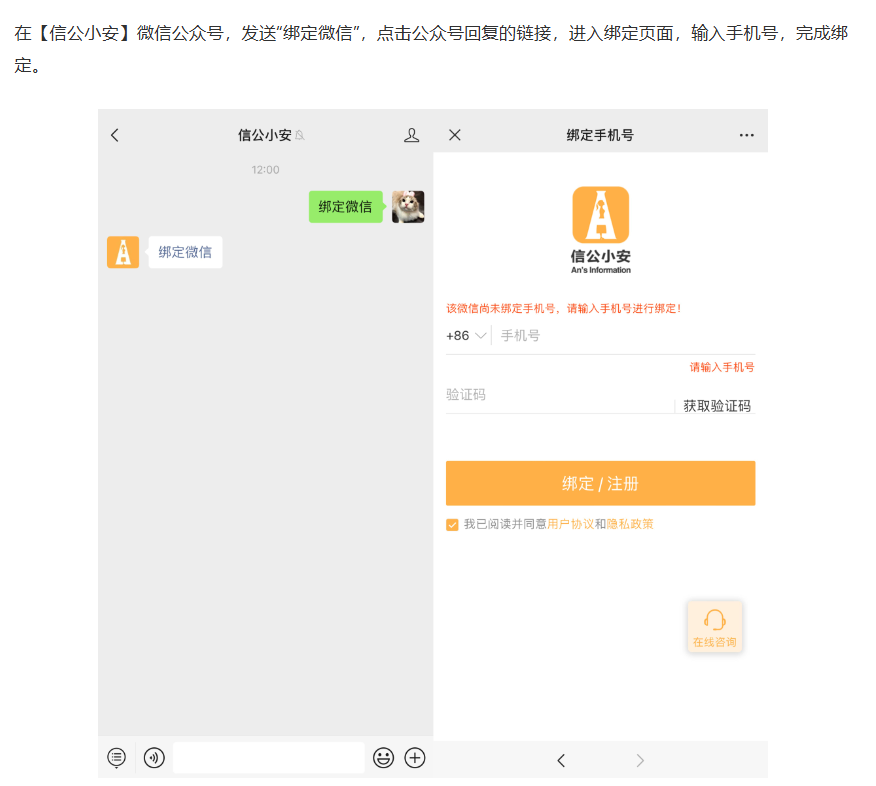Tap the green 绑定微信 sent message

click(x=346, y=207)
